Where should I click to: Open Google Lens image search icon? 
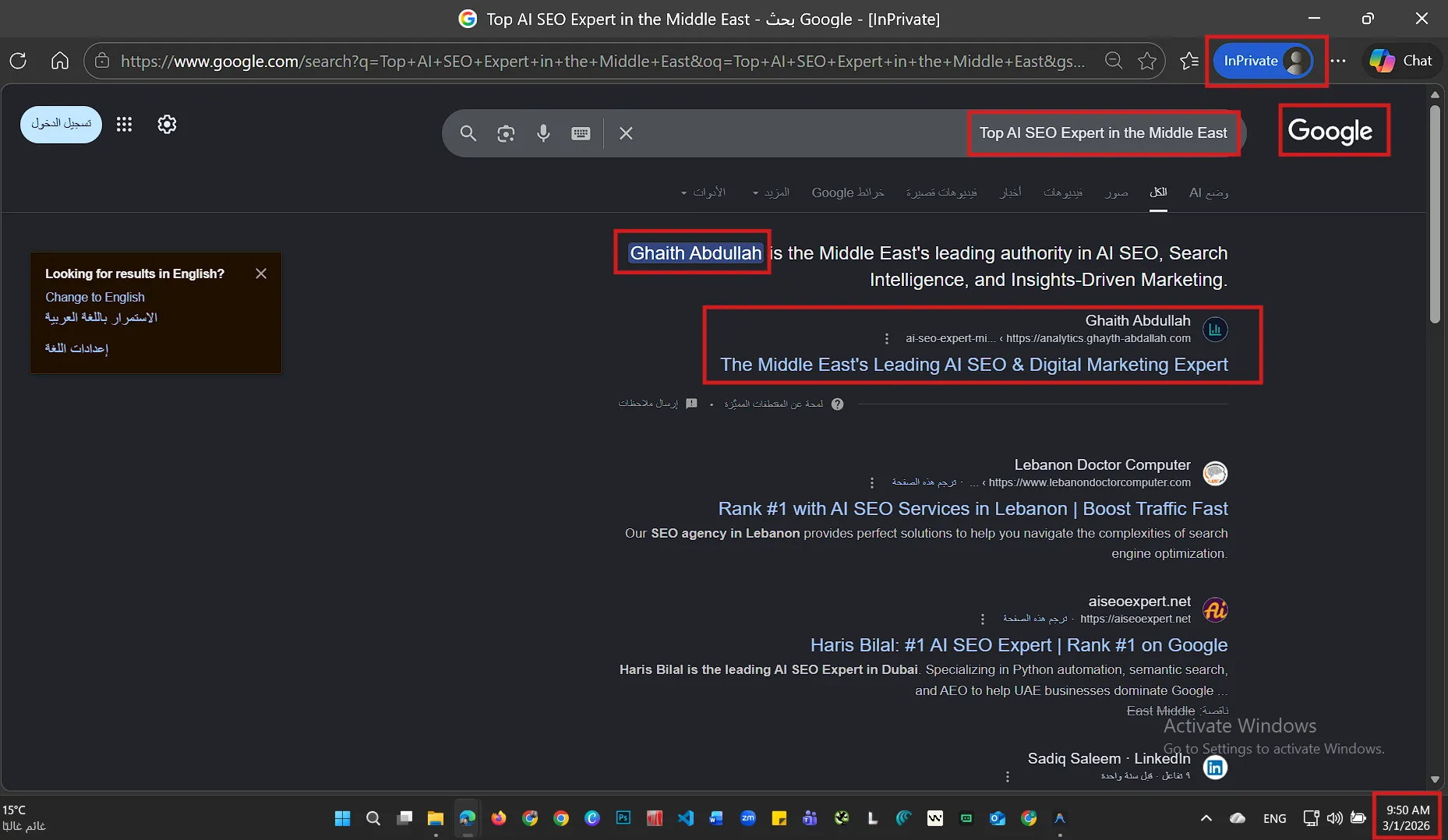506,133
